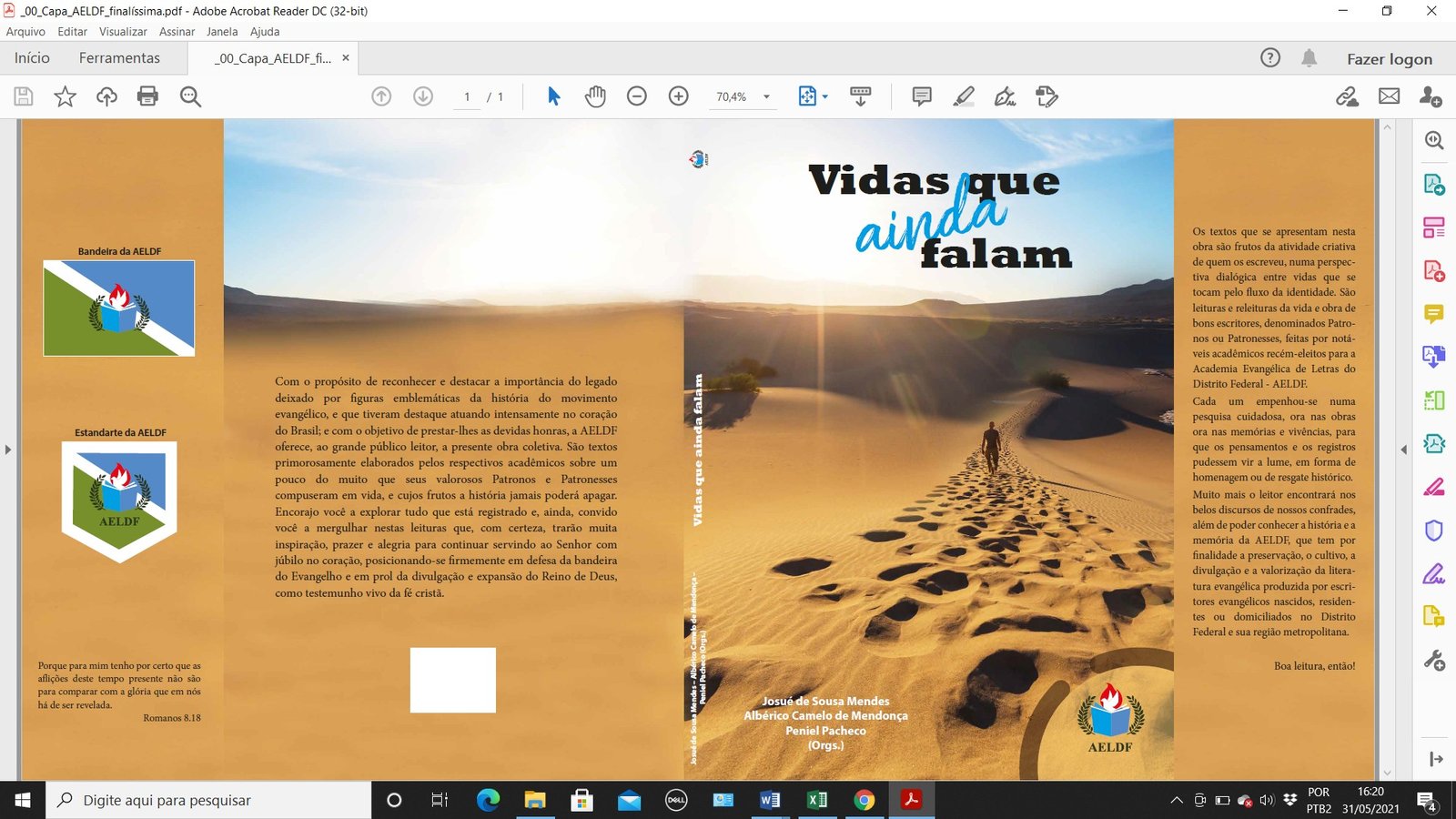Open the Visualizar menu
This screenshot has width=1456, height=819.
(123, 32)
